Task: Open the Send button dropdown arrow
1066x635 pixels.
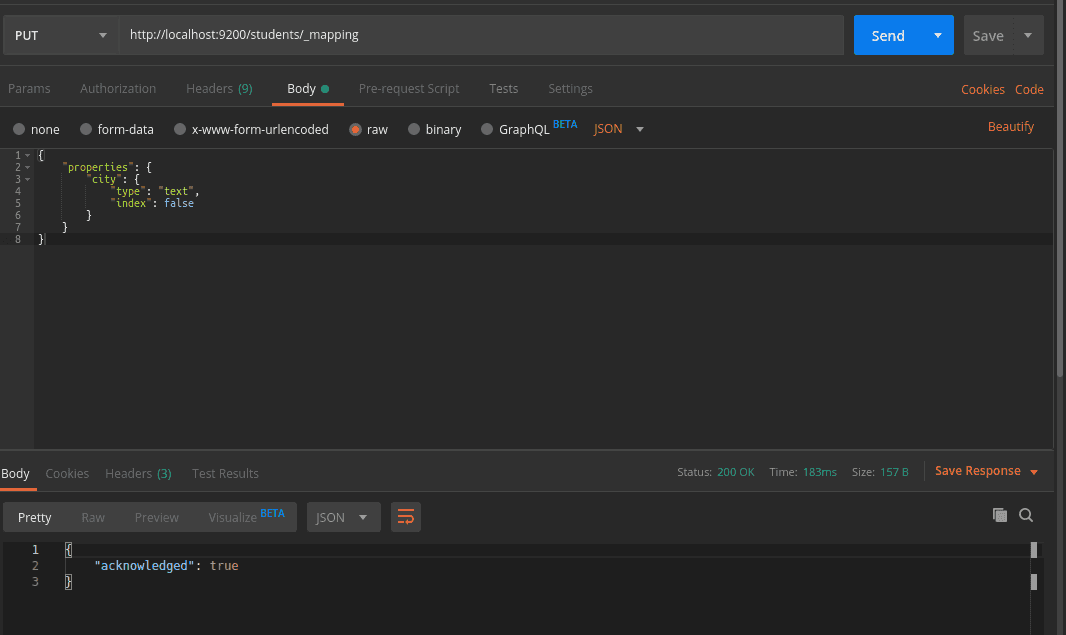Action: tap(937, 35)
